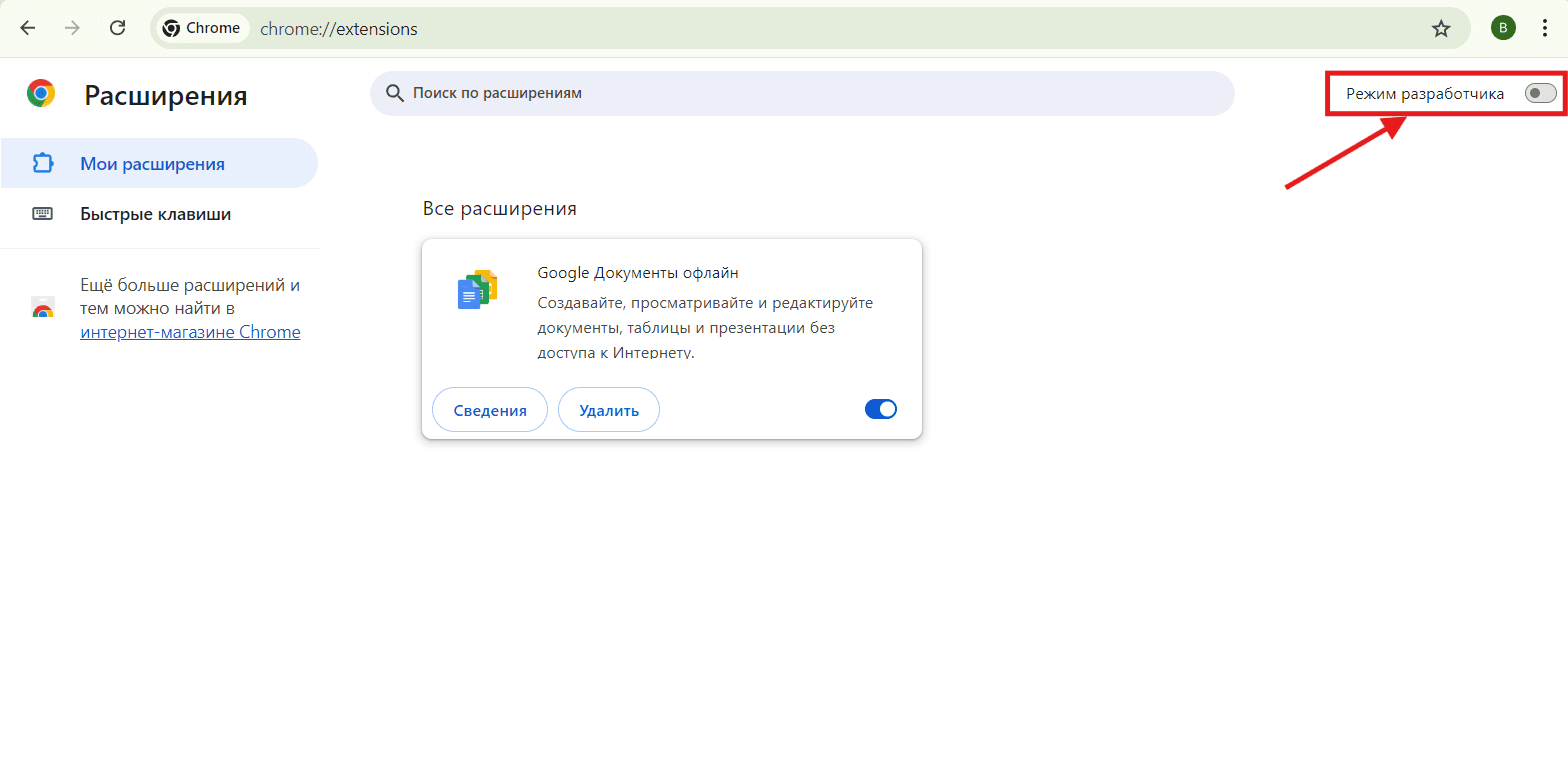The image size is (1568, 768).
Task: Click the Google Docs Offline extension icon
Action: pos(477,290)
